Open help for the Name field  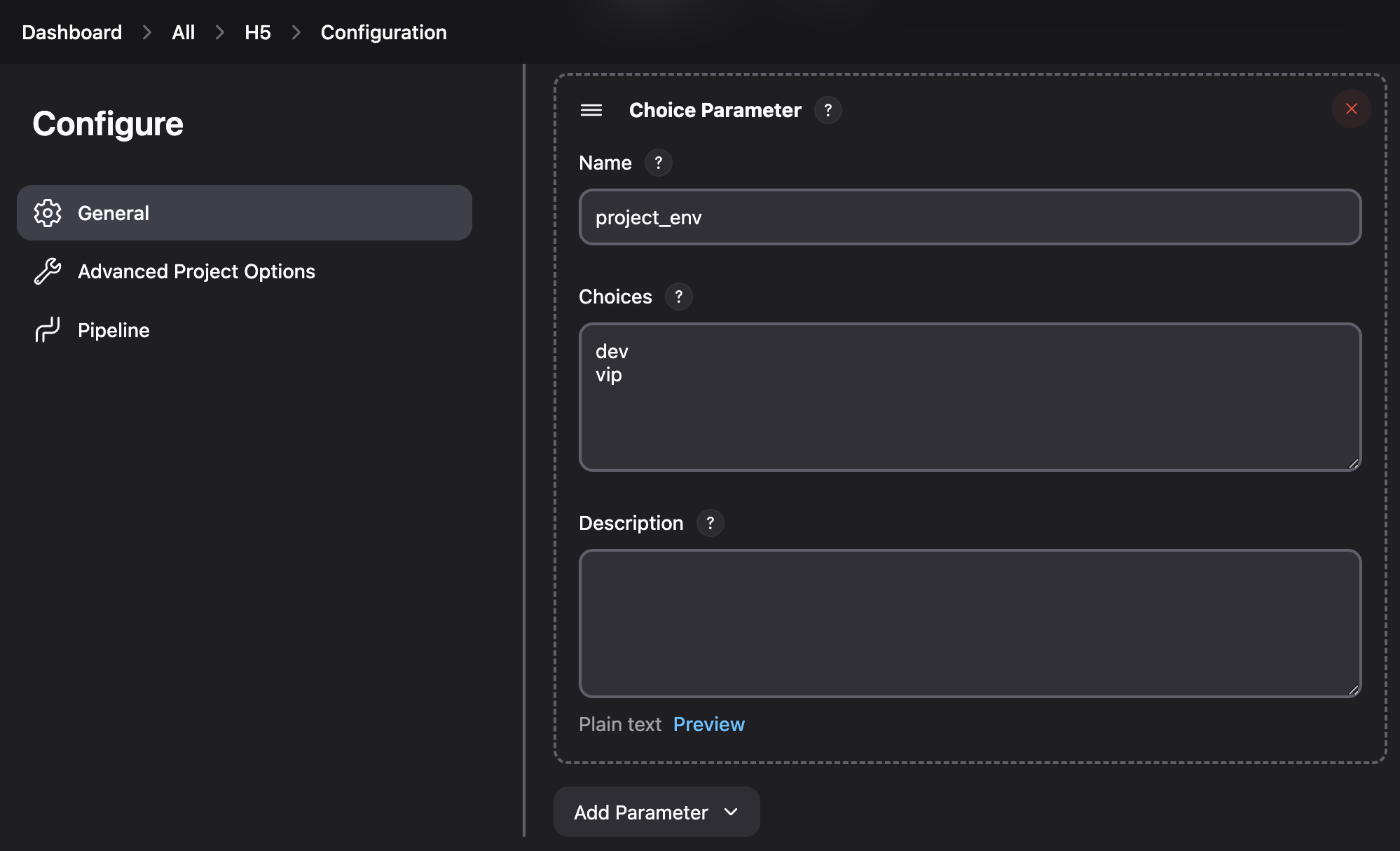[658, 163]
